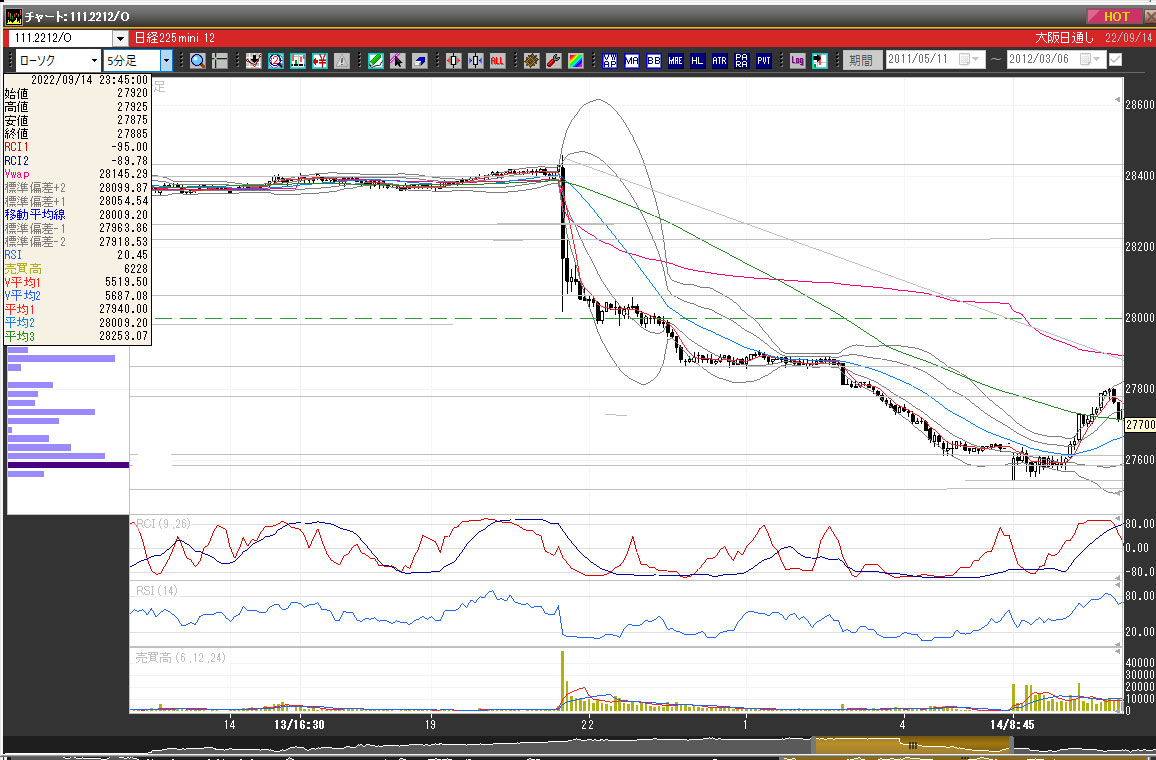Click the 売買高 value 6228 row
Image resolution: width=1156 pixels, height=760 pixels.
[77, 268]
